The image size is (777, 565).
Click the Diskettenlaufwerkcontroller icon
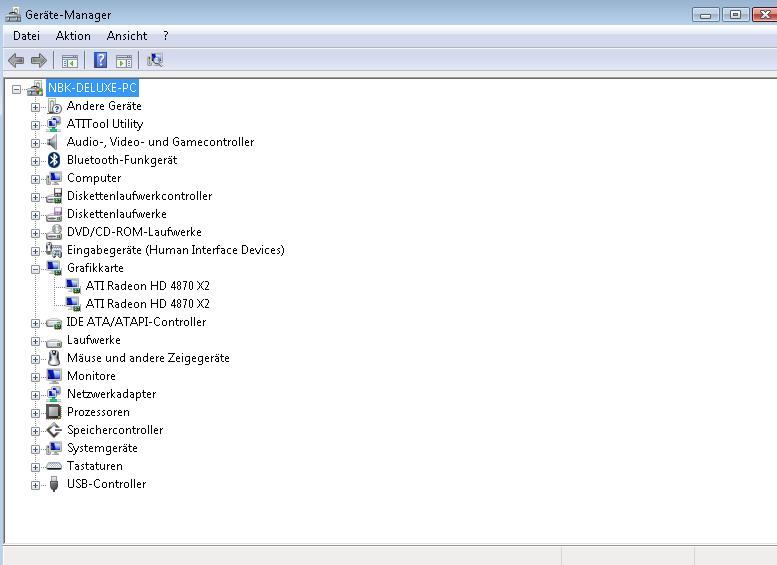click(54, 196)
